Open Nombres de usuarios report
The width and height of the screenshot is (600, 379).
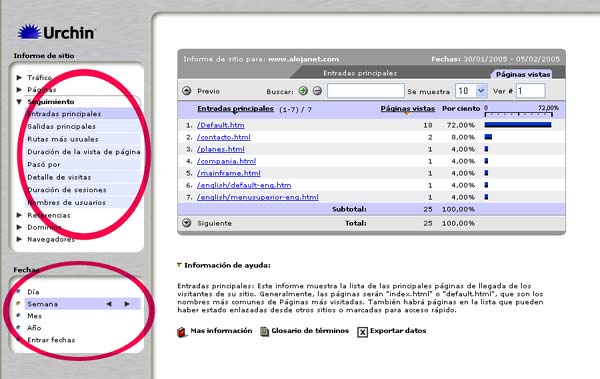pyautogui.click(x=66, y=203)
